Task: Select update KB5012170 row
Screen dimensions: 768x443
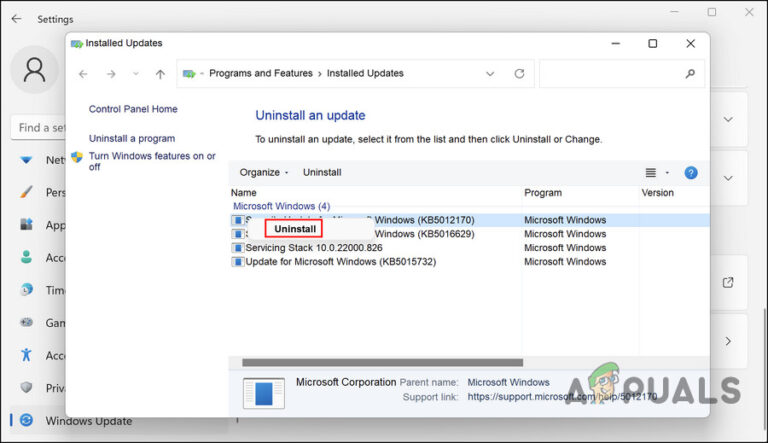Action: (469, 220)
